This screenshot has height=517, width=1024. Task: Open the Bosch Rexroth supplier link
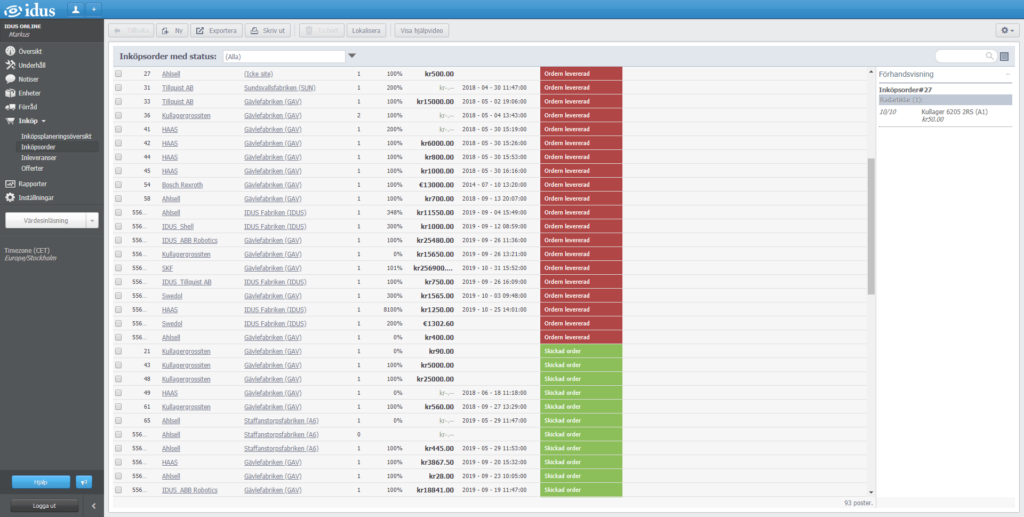pyautogui.click(x=182, y=185)
